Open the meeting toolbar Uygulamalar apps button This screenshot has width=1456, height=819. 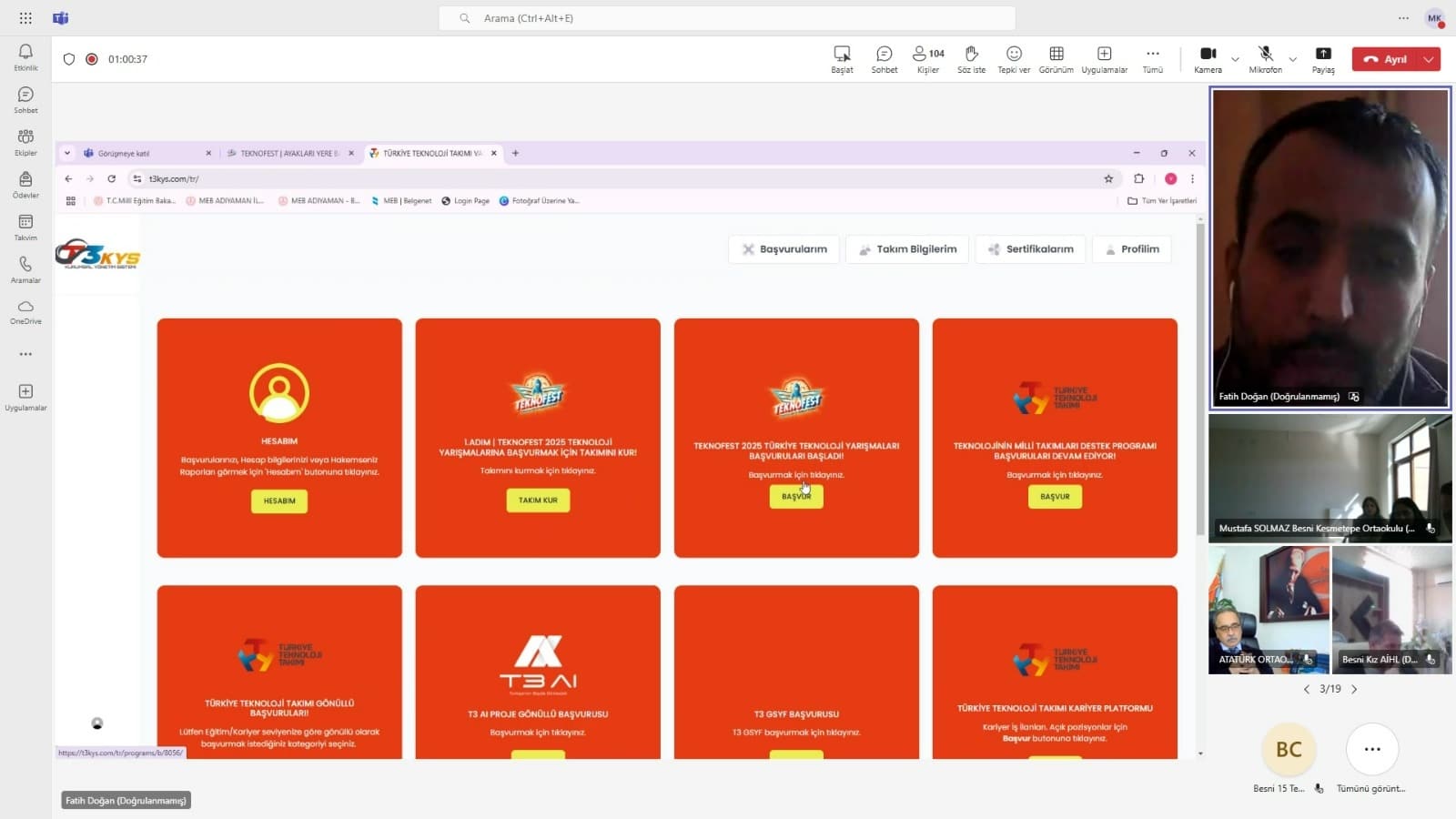tap(1104, 59)
